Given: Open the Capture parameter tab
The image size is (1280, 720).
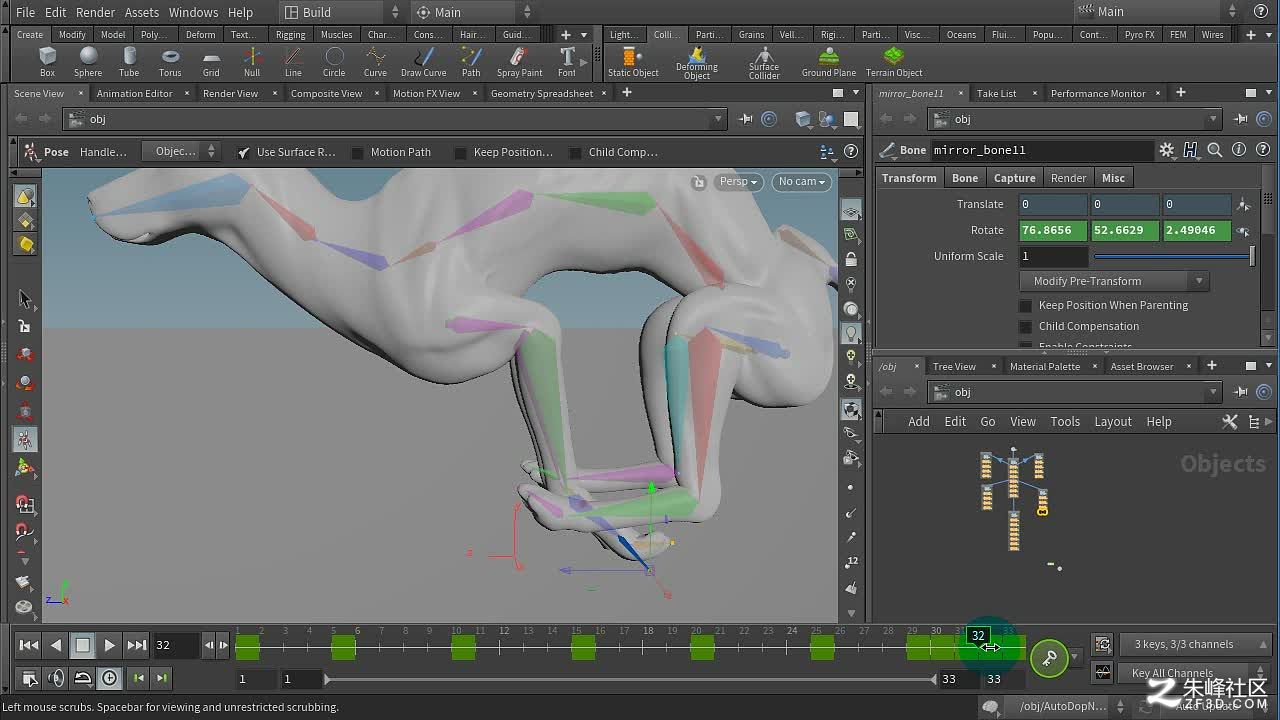Looking at the screenshot, I should point(1014,178).
